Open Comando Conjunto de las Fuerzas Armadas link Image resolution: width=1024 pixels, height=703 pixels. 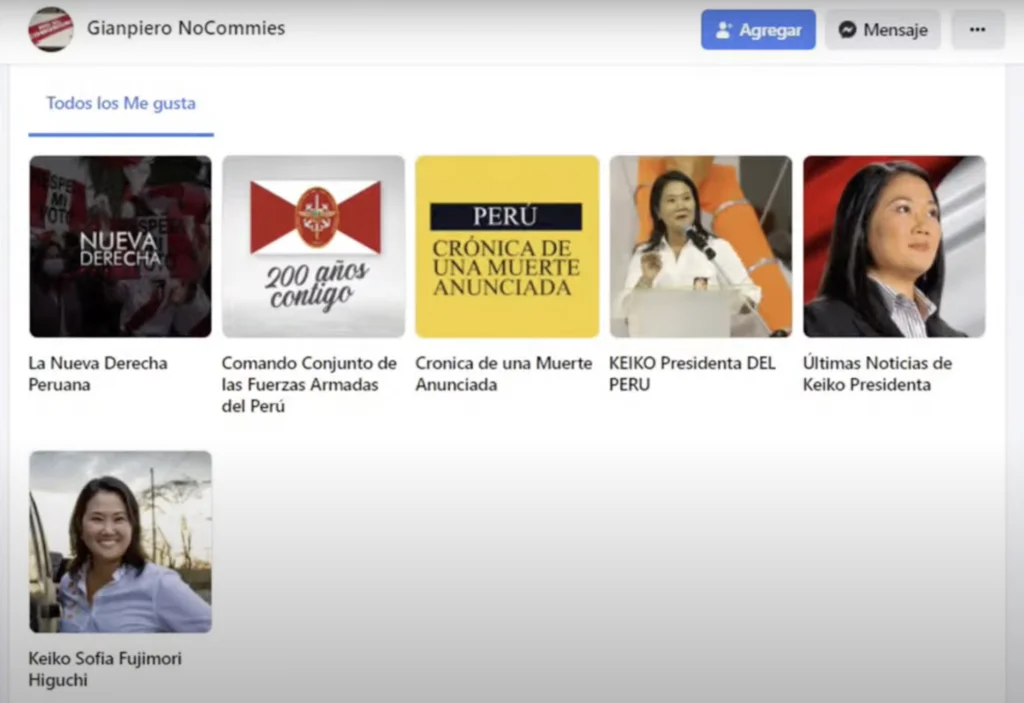point(310,384)
